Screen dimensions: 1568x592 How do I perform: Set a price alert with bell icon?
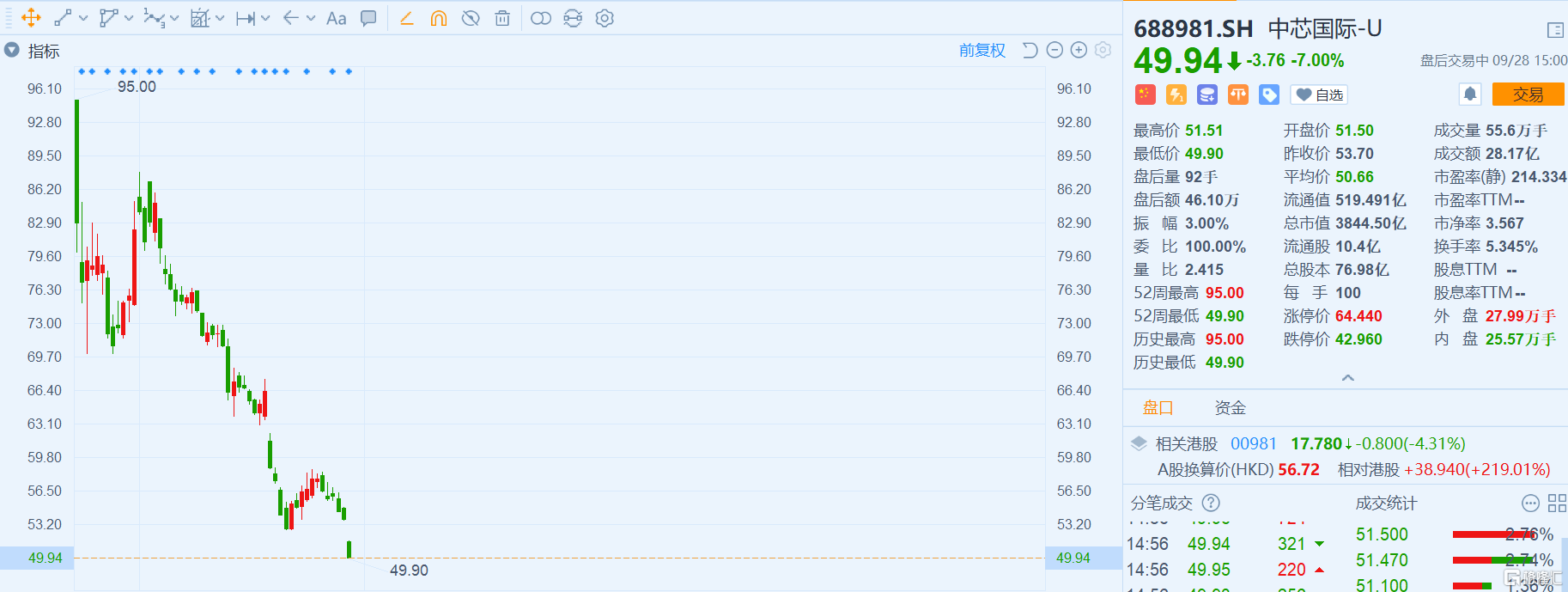[1470, 94]
